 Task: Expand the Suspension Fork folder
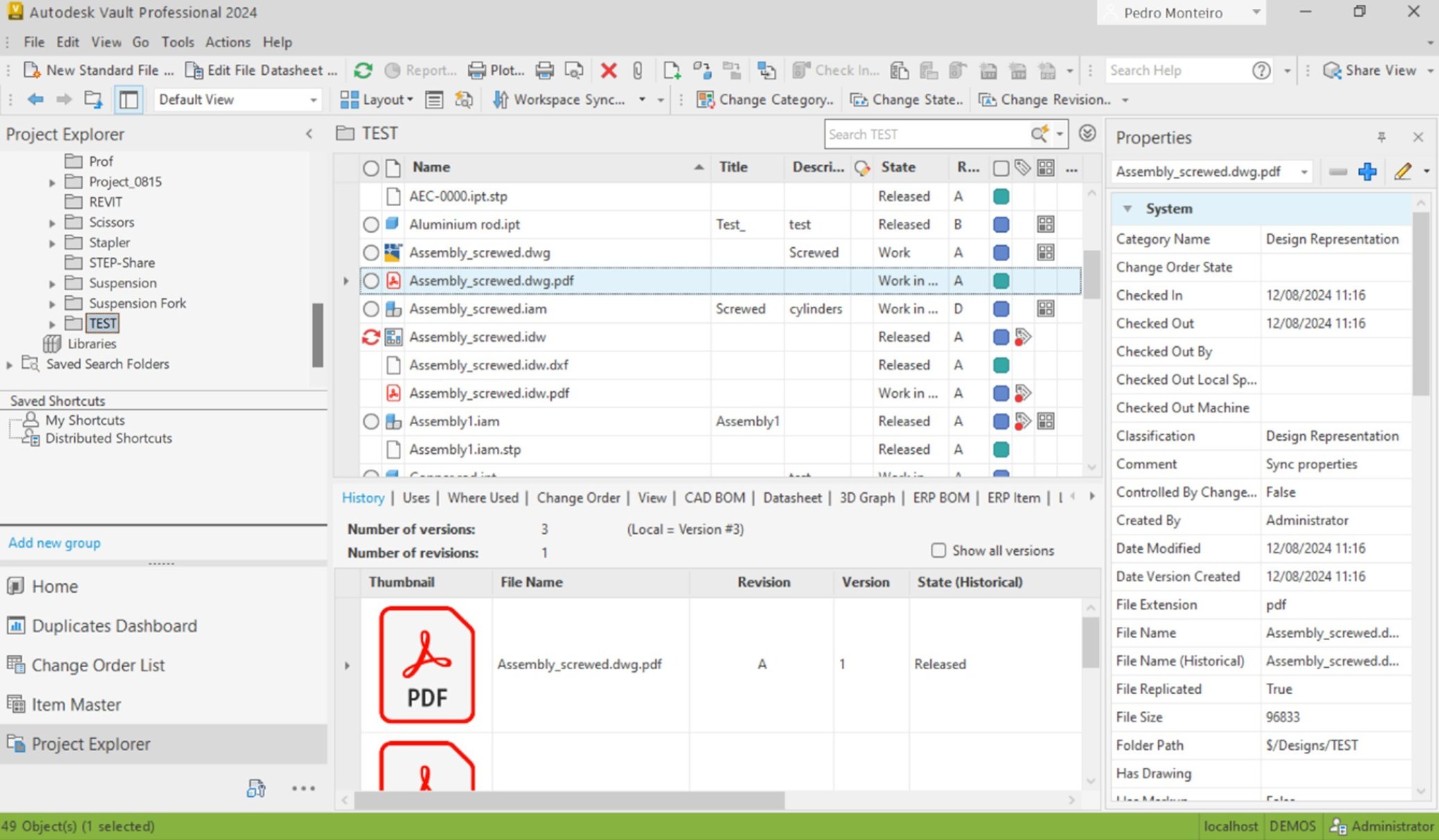point(52,303)
